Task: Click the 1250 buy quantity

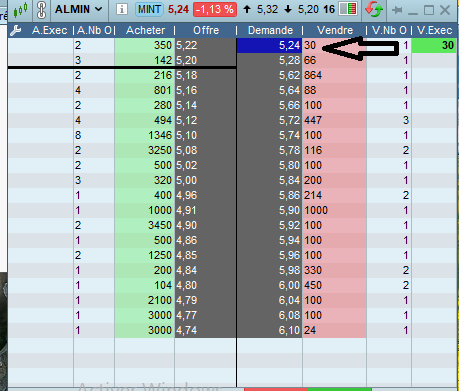Action: click(160, 255)
